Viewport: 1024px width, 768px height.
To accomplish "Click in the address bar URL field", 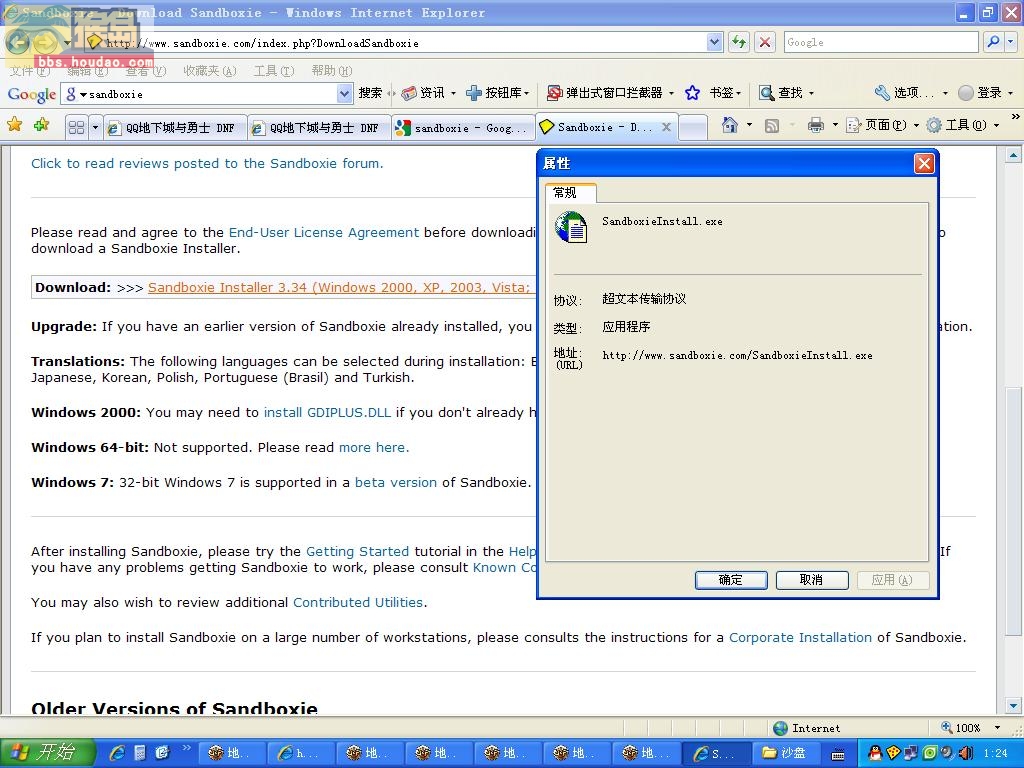I will point(404,43).
